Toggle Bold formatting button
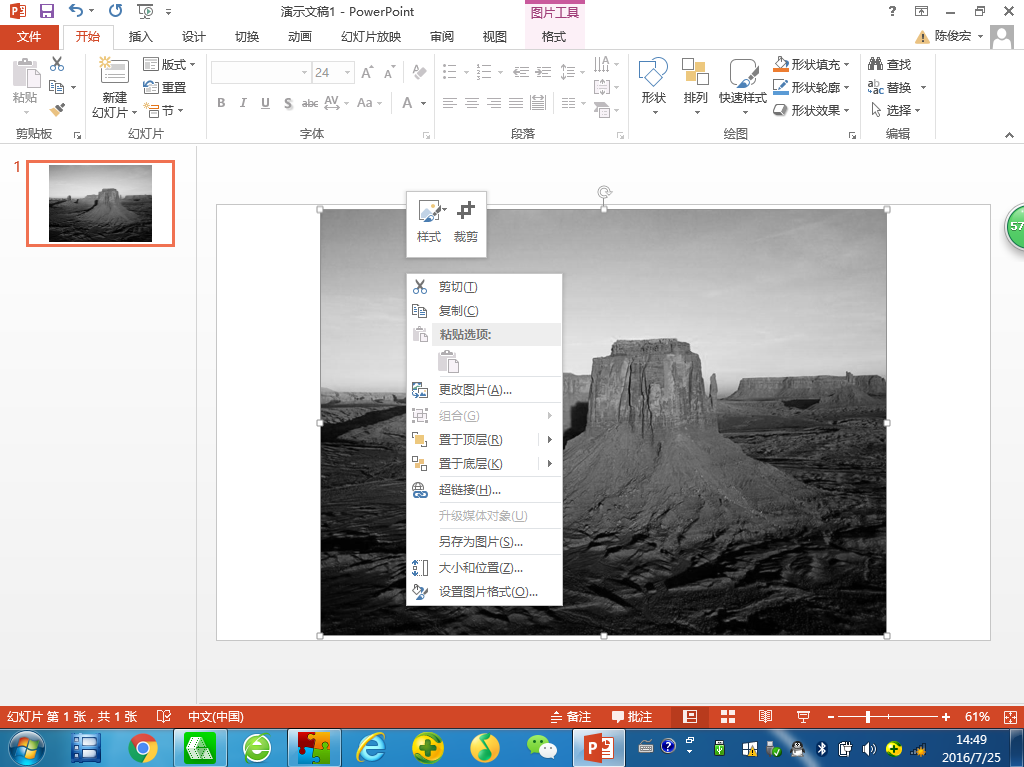Screen dimensions: 1024x767 (221, 103)
